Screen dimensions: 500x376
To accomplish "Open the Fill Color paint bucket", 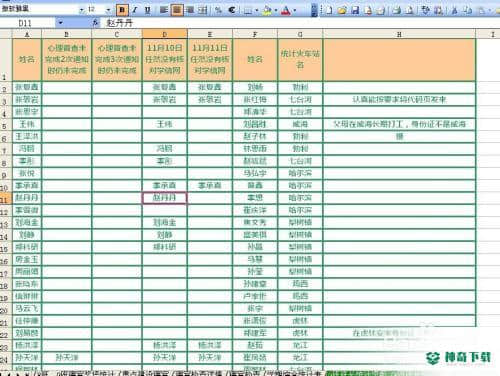I will point(267,10).
